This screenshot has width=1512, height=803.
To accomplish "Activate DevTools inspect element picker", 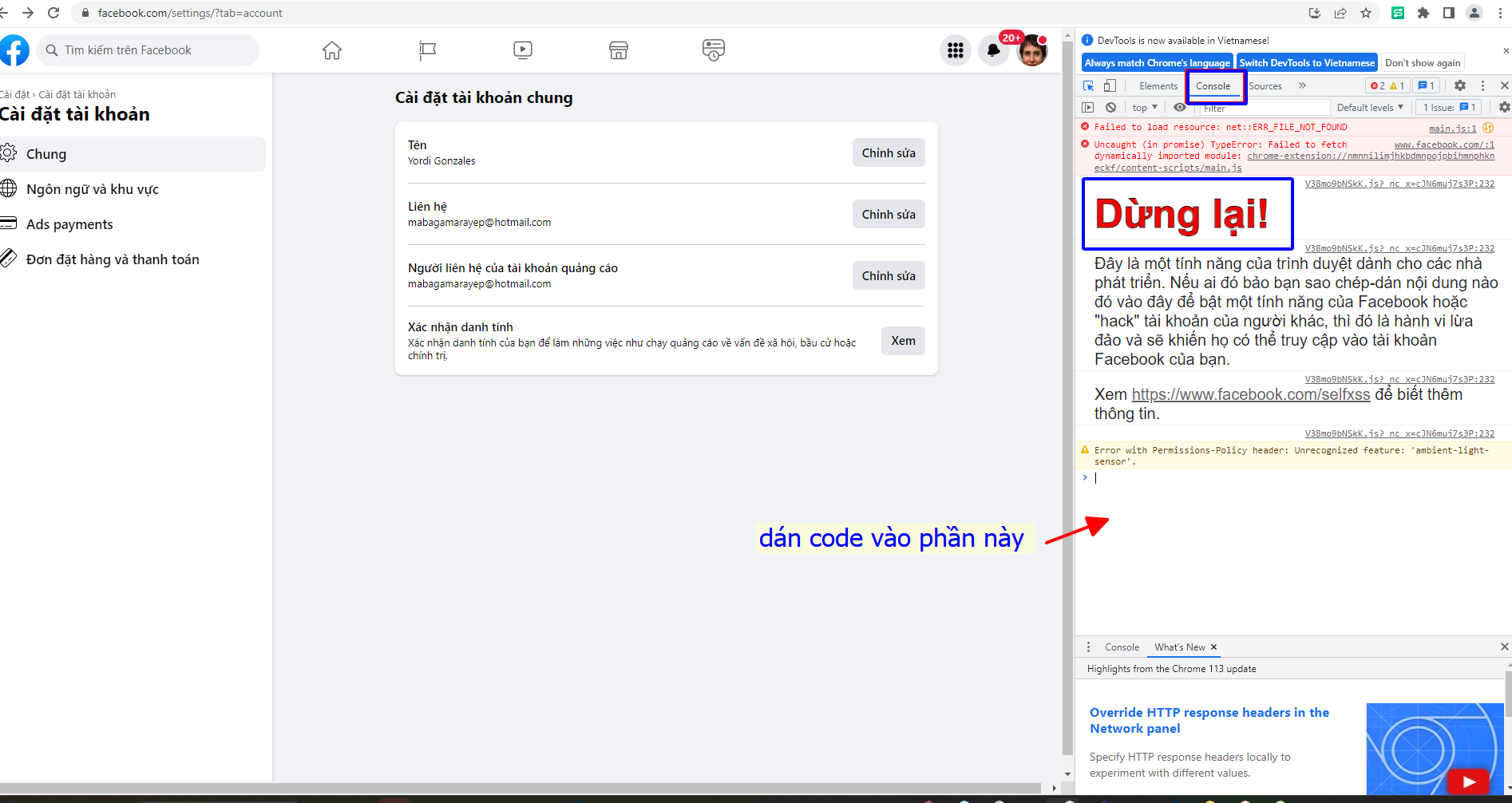I will coord(1088,85).
